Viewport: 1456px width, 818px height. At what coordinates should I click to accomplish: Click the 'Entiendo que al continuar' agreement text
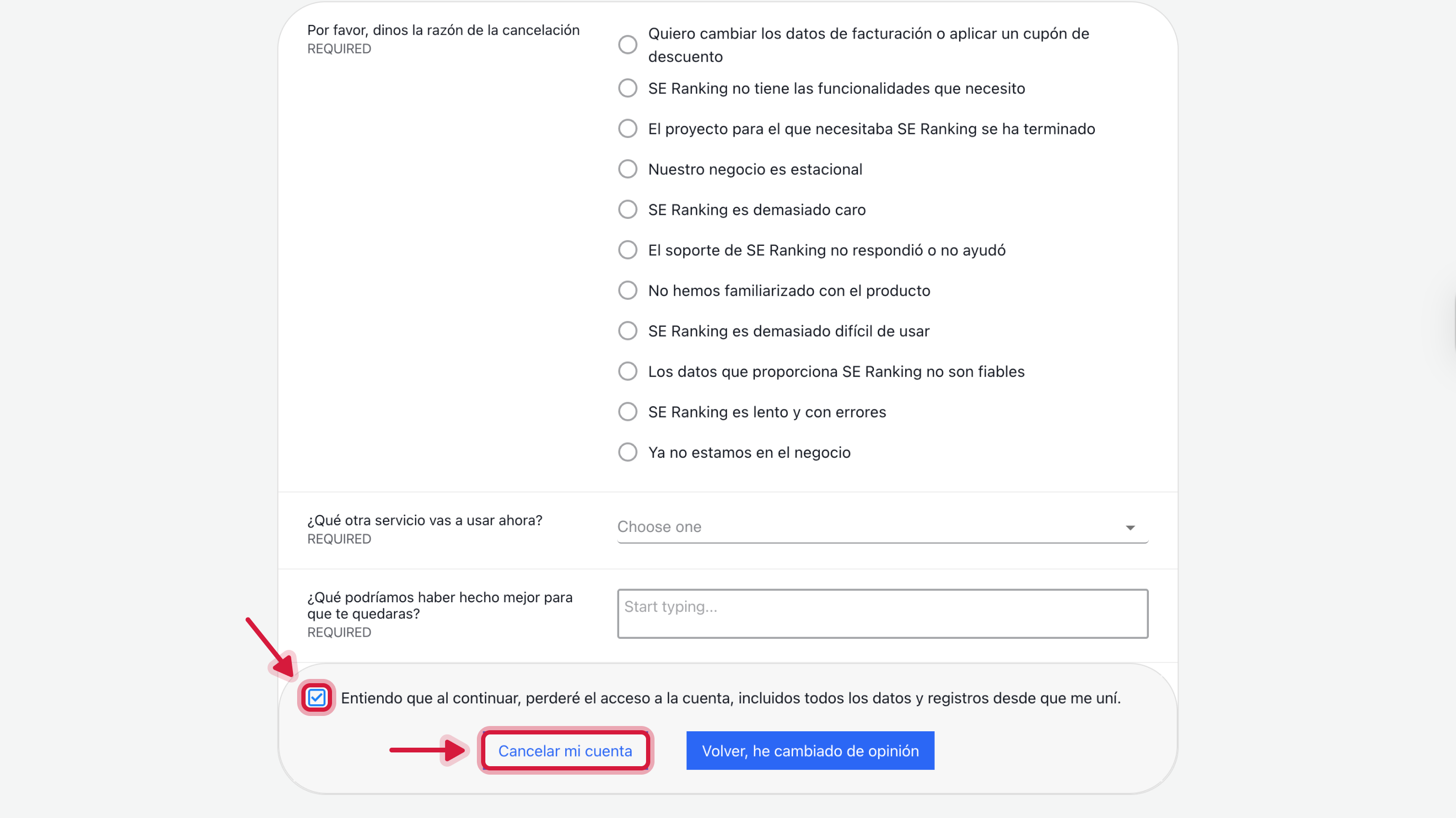[730, 698]
